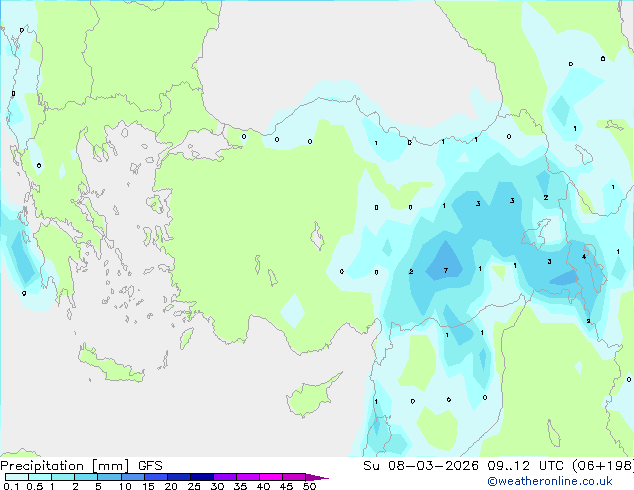Image resolution: width=634 pixels, height=490 pixels.
Task: Choose the 15–20 mm blue legend swatch
Action: tap(155, 477)
